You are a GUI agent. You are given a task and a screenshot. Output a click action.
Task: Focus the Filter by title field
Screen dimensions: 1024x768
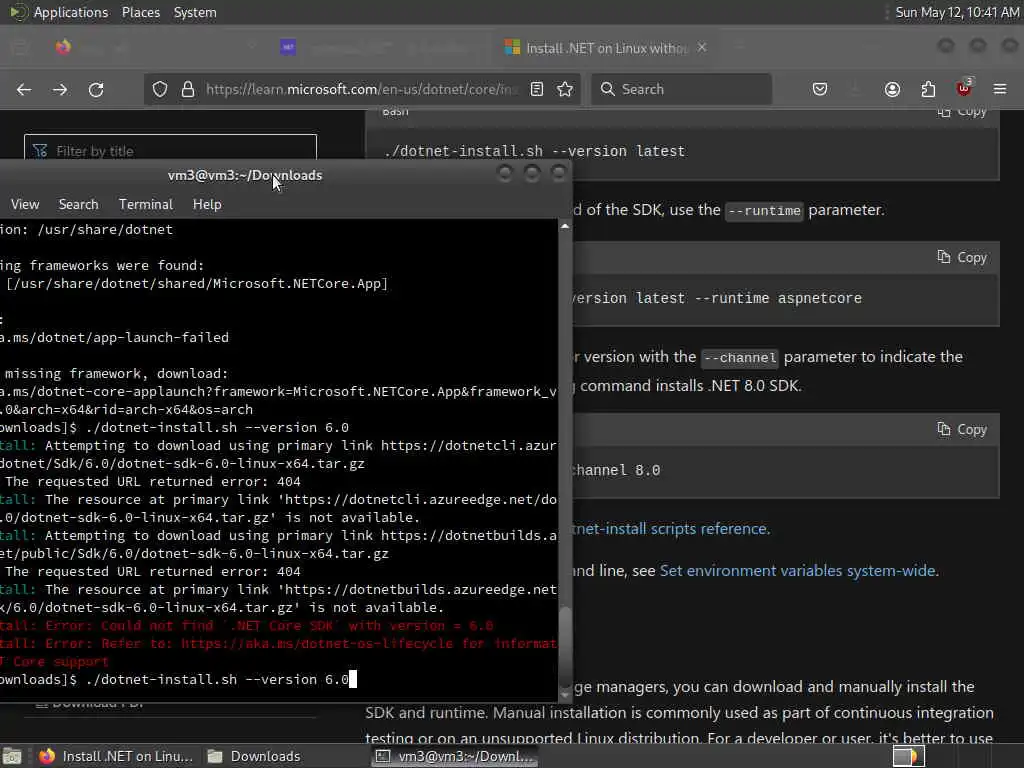[170, 151]
